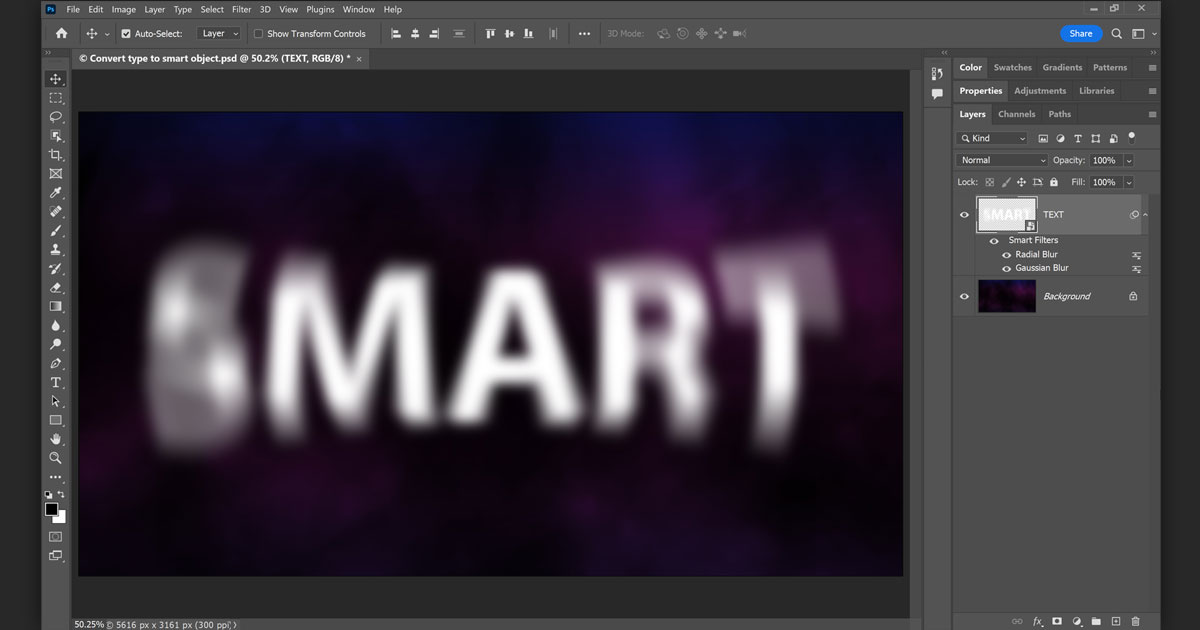Enable Show Transform Controls checkbox
This screenshot has height=630, width=1200.
(x=259, y=34)
